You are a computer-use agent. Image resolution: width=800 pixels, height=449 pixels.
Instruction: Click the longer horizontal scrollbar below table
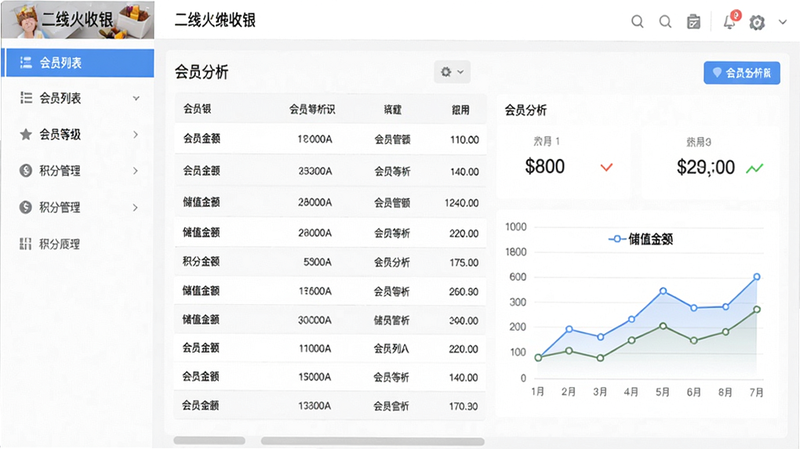click(x=372, y=441)
